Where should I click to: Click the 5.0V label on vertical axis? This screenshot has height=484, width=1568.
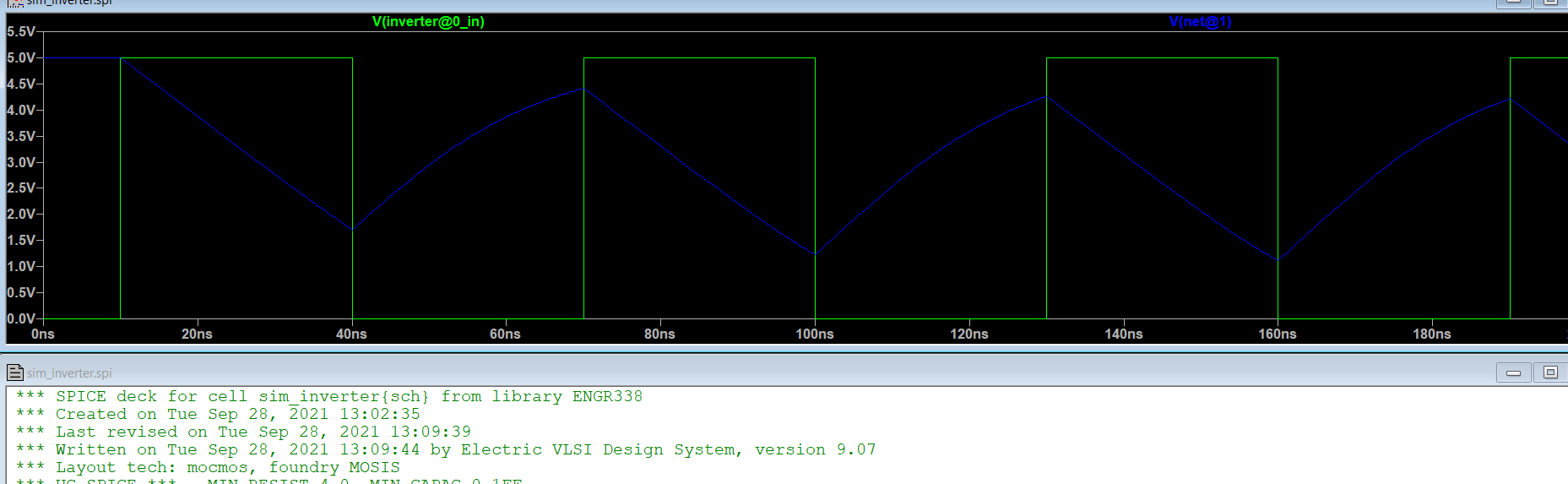tap(21, 58)
